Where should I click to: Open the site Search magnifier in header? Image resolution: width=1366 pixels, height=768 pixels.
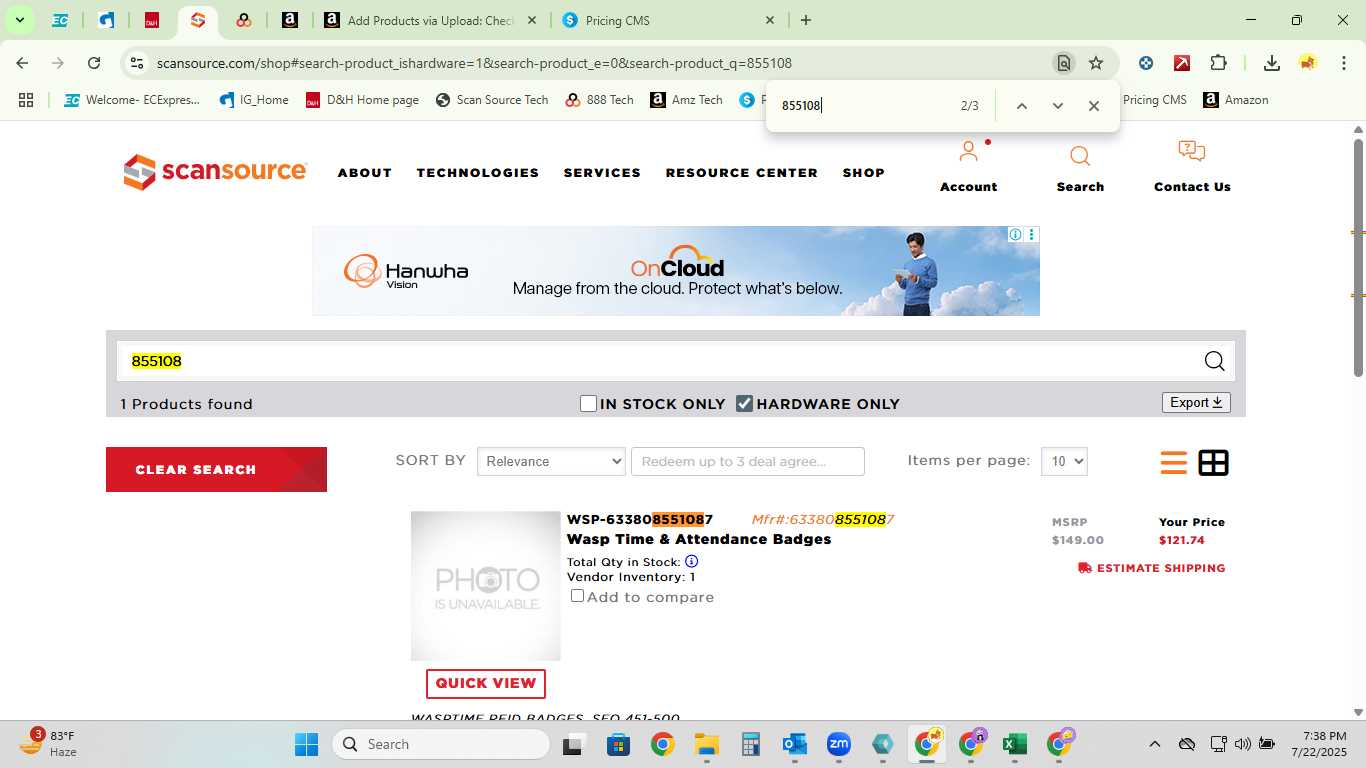point(1080,156)
